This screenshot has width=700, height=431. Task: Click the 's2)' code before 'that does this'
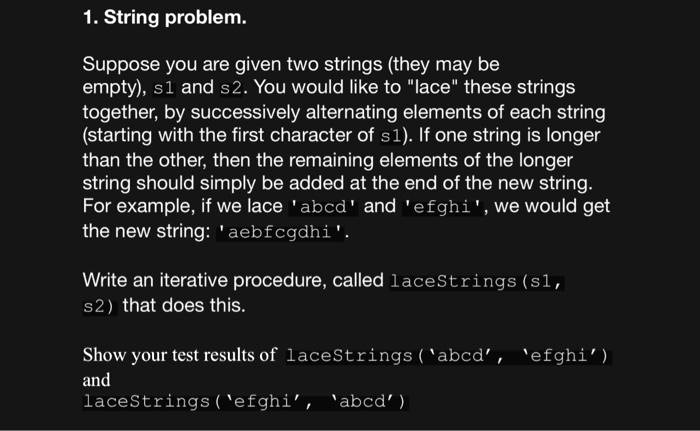coord(99,306)
